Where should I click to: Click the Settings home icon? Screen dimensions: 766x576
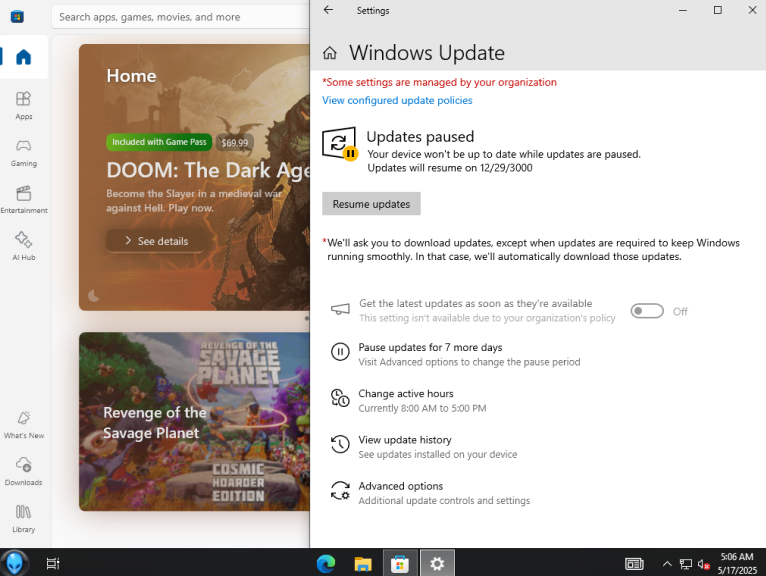click(330, 53)
